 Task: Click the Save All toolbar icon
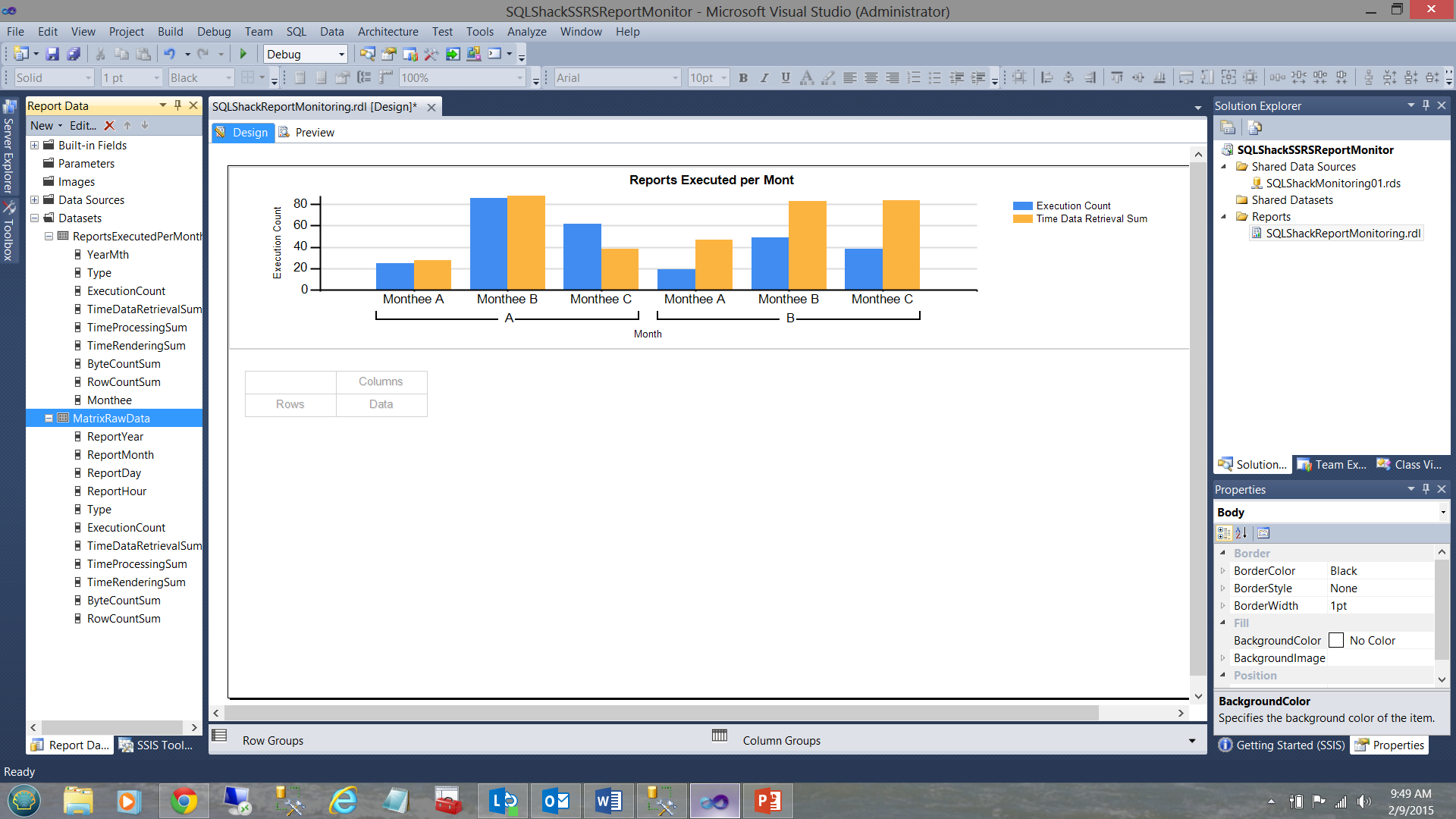(x=74, y=54)
